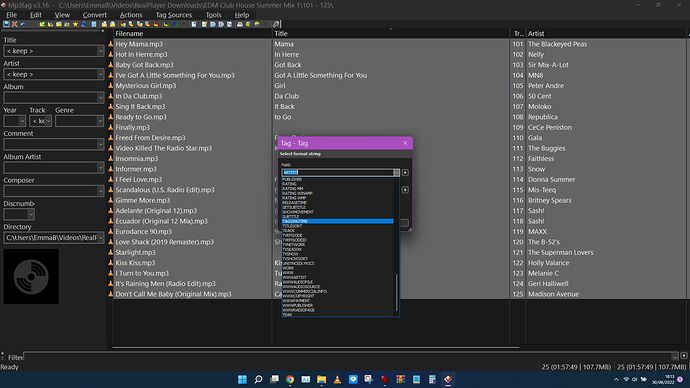Expand the Year dropdown
The width and height of the screenshot is (690, 388).
22,121
